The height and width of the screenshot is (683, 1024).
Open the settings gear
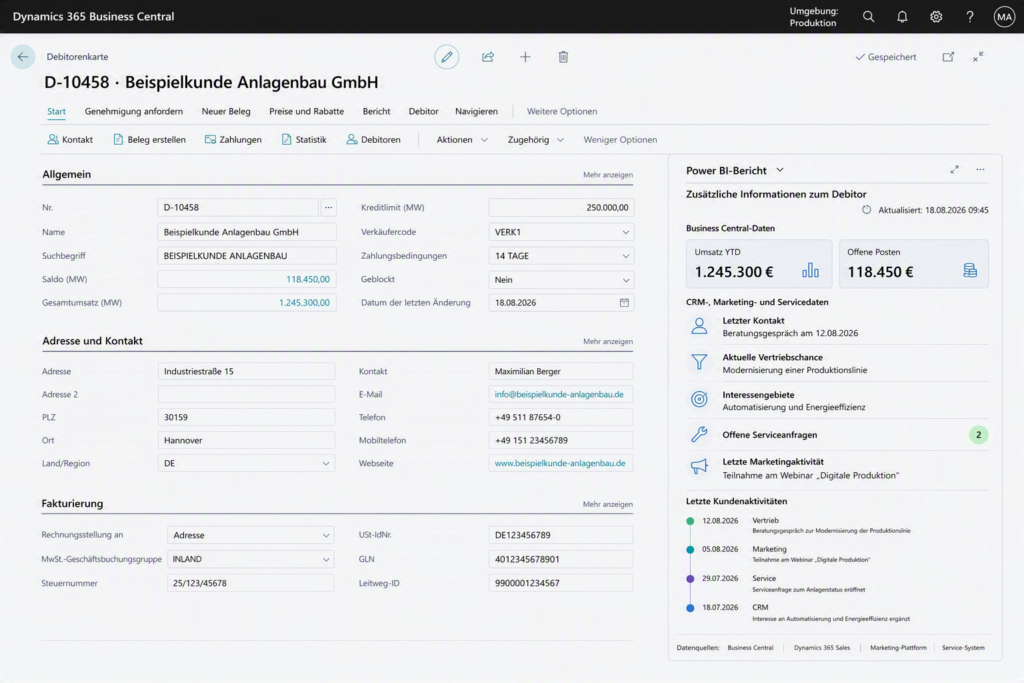(936, 16)
